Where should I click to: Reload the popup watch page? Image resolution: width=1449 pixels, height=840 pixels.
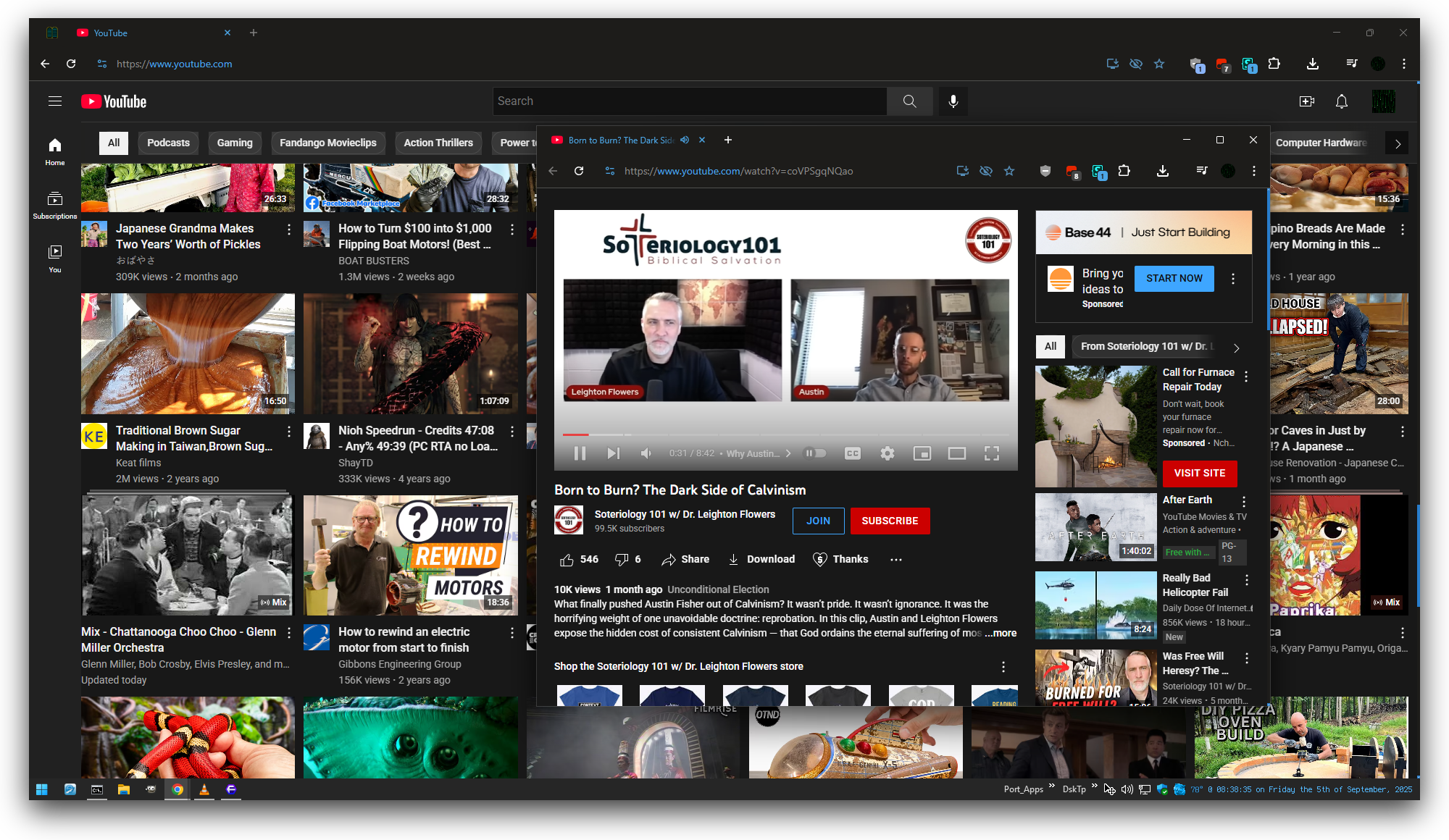(579, 171)
